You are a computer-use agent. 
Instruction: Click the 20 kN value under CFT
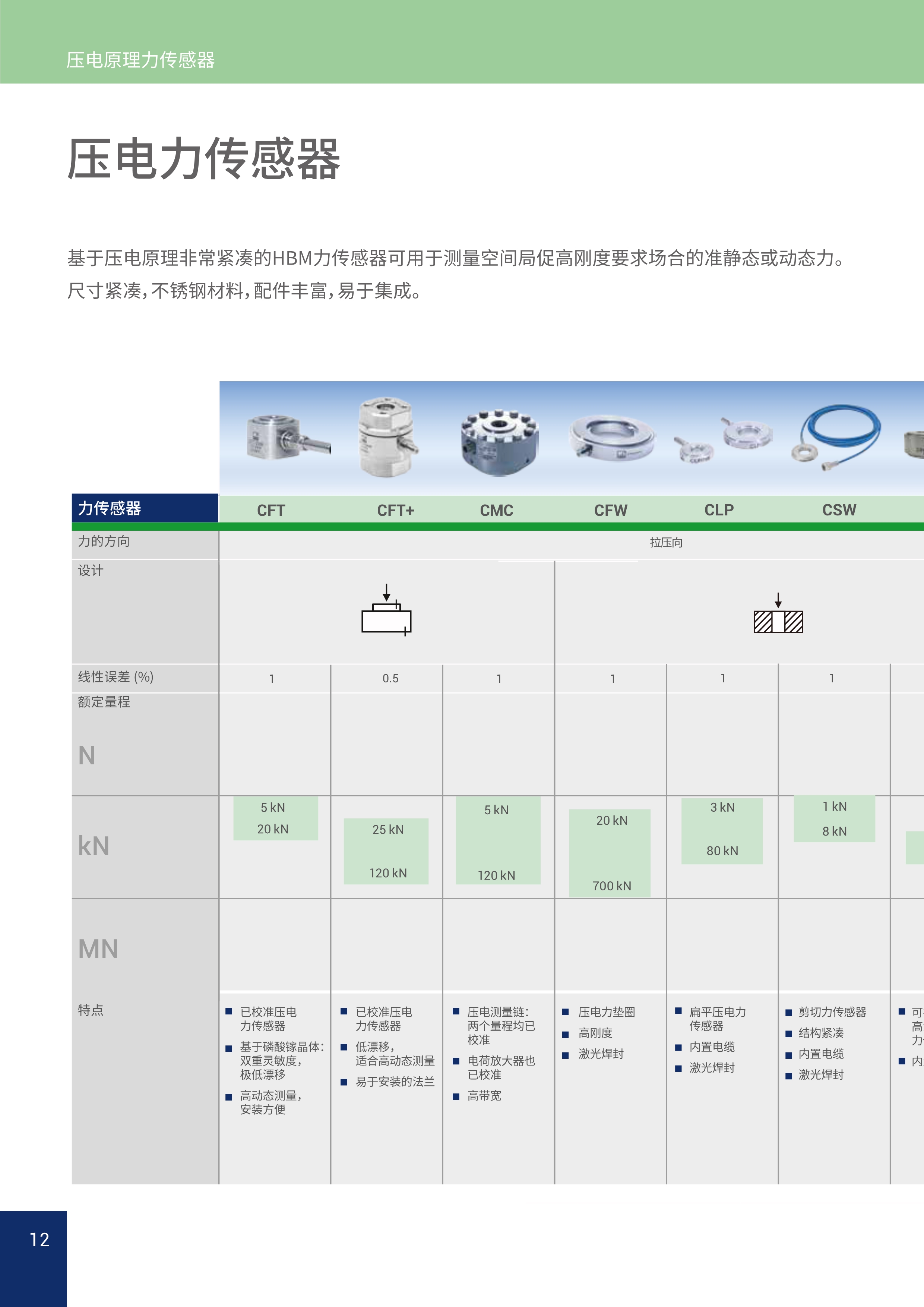[273, 829]
